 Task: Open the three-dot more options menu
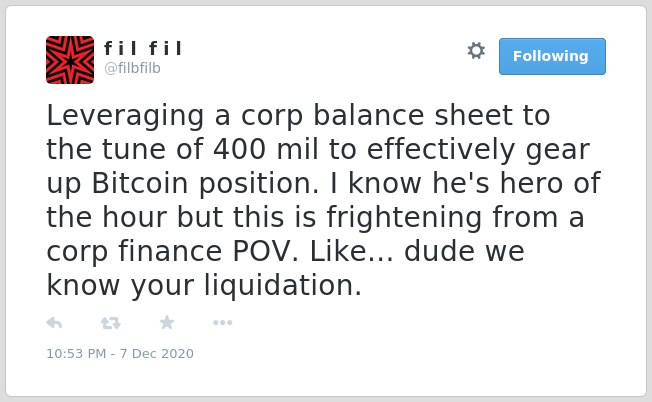(x=222, y=323)
